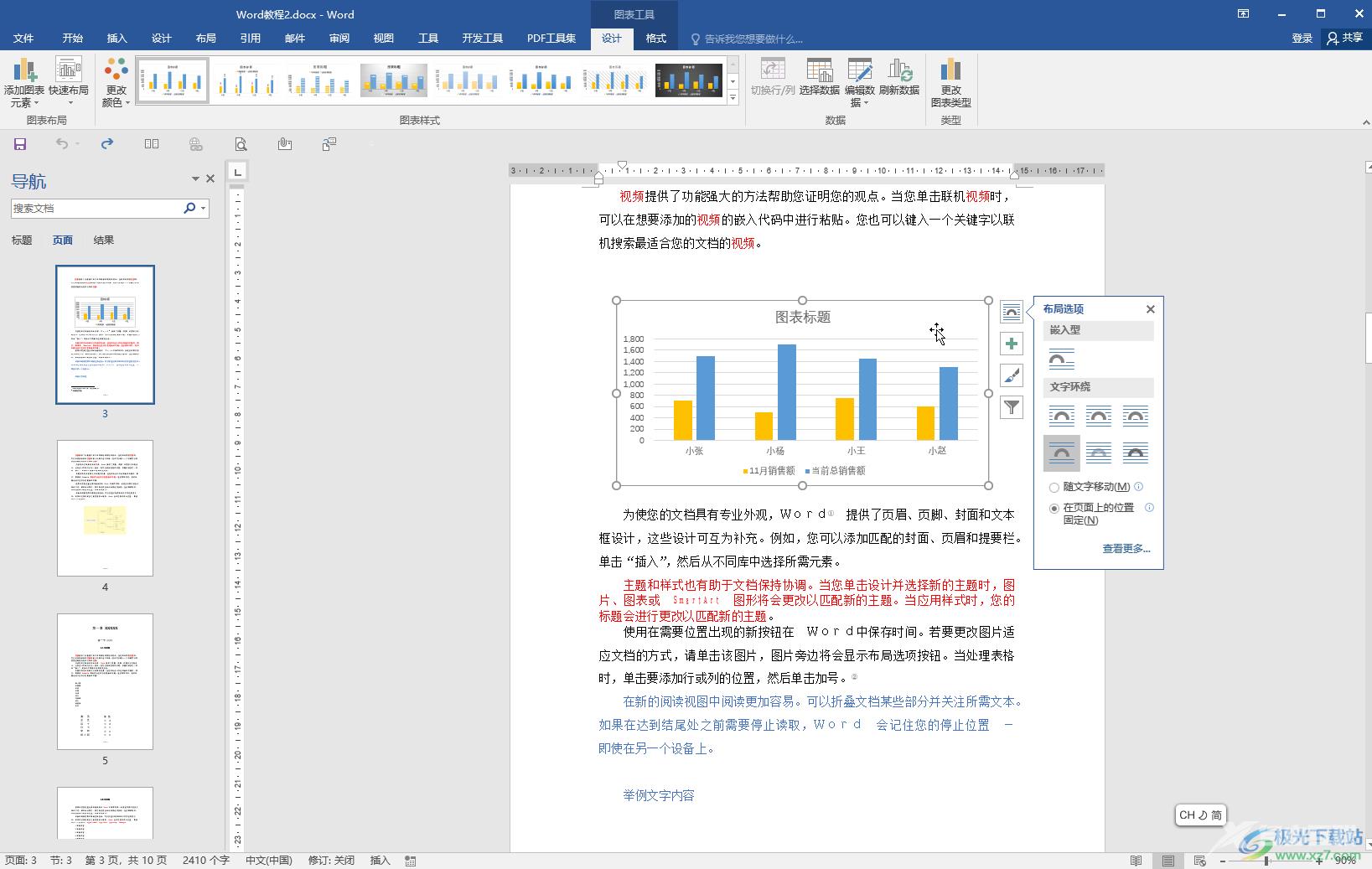Click the Layout Options button beside chart
Image resolution: width=1372 pixels, height=869 pixels.
pos(1012,312)
